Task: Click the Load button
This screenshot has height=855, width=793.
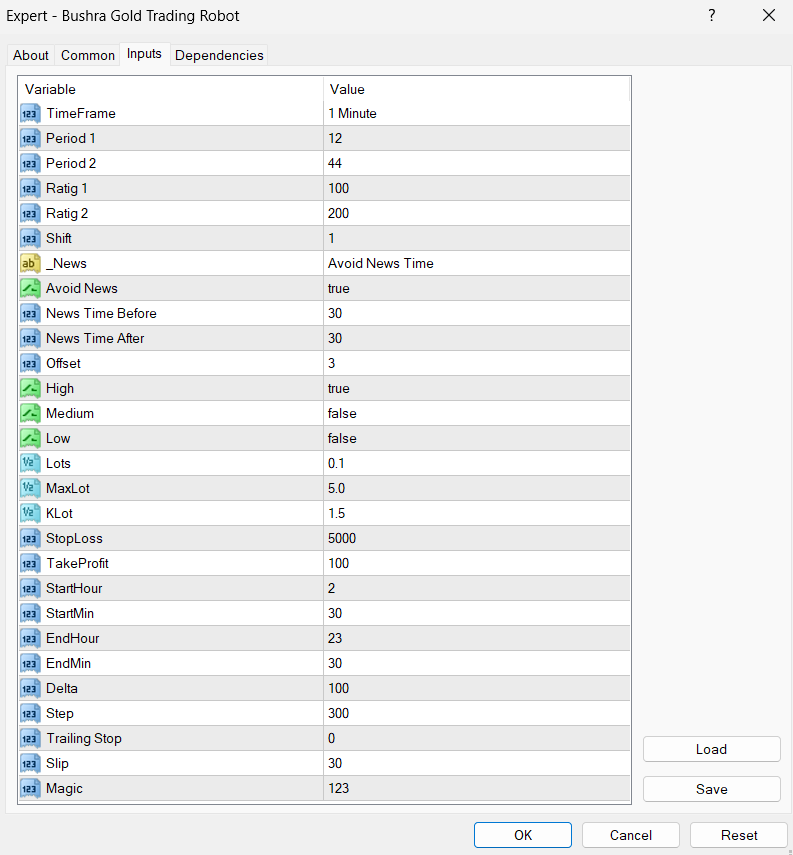Action: (x=711, y=749)
